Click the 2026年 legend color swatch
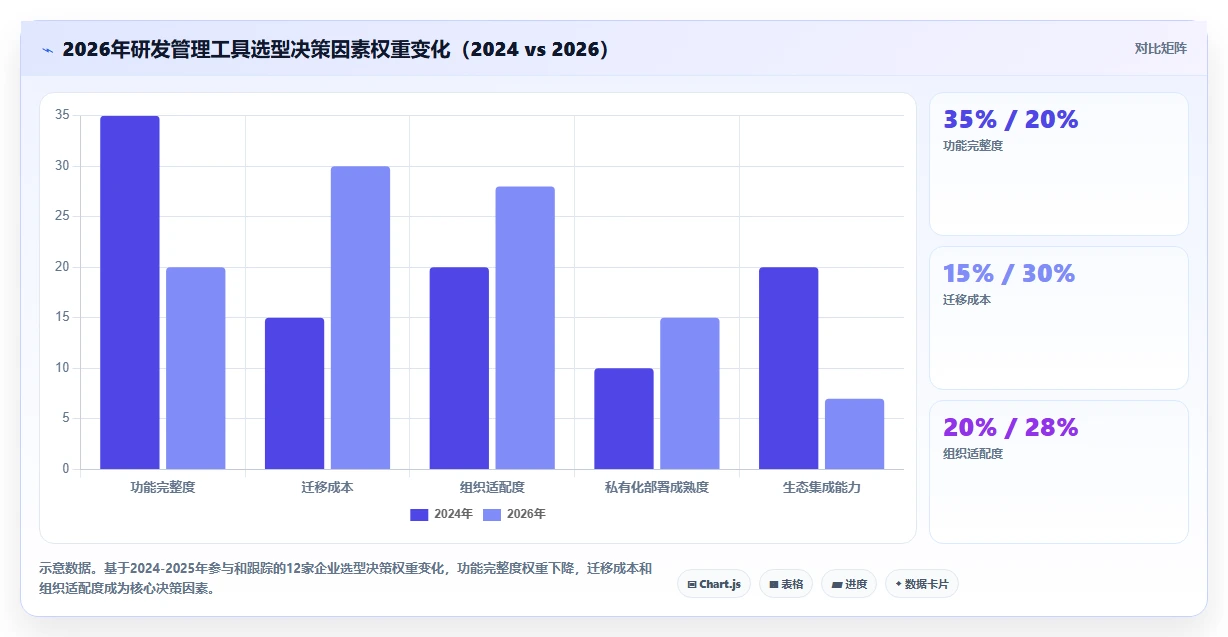Screen dimensions: 1228x637 pyautogui.click(x=492, y=514)
